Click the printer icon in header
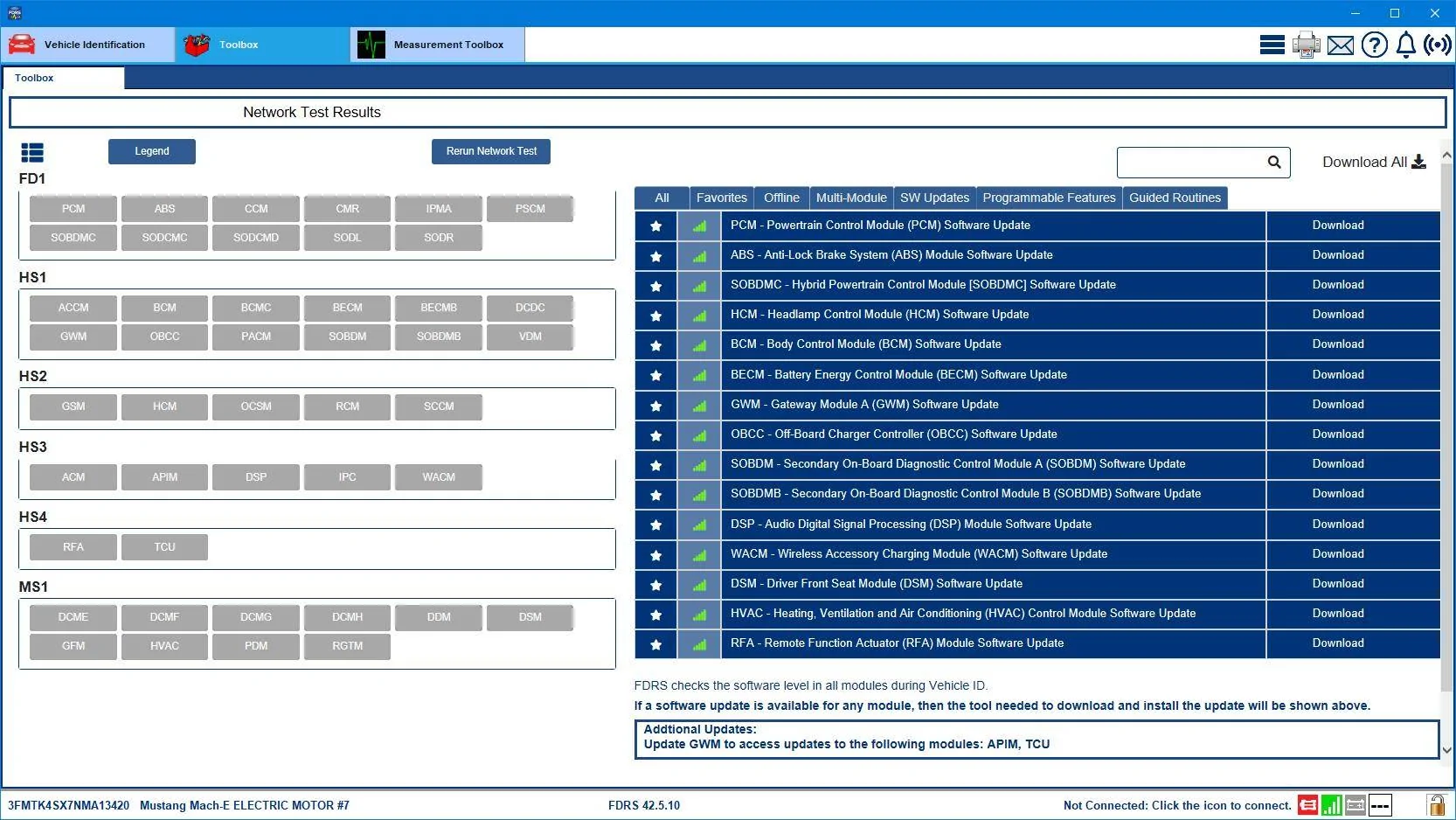Viewport: 1456px width, 820px height. (1307, 45)
